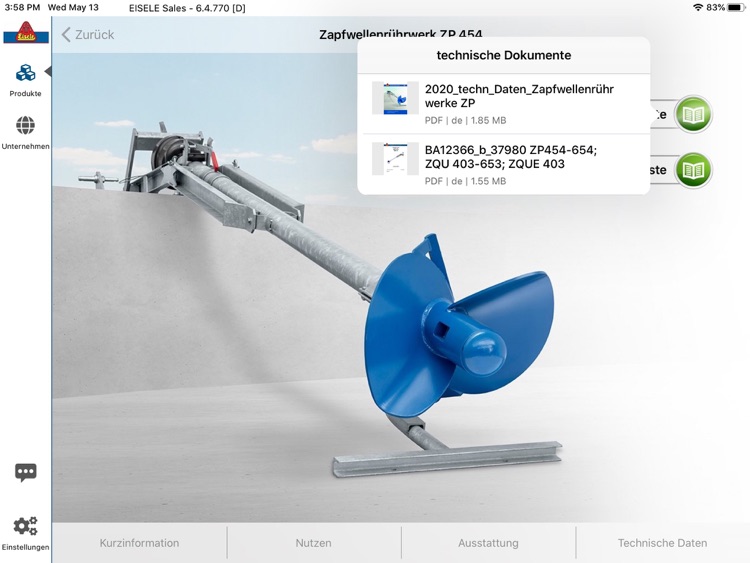Go back with Zurück button
The width and height of the screenshot is (750, 563).
[x=88, y=34]
